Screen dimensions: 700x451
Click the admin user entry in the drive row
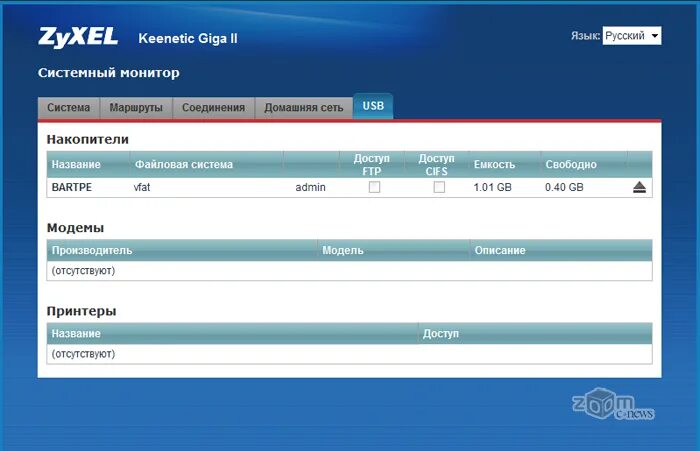pyautogui.click(x=310, y=187)
